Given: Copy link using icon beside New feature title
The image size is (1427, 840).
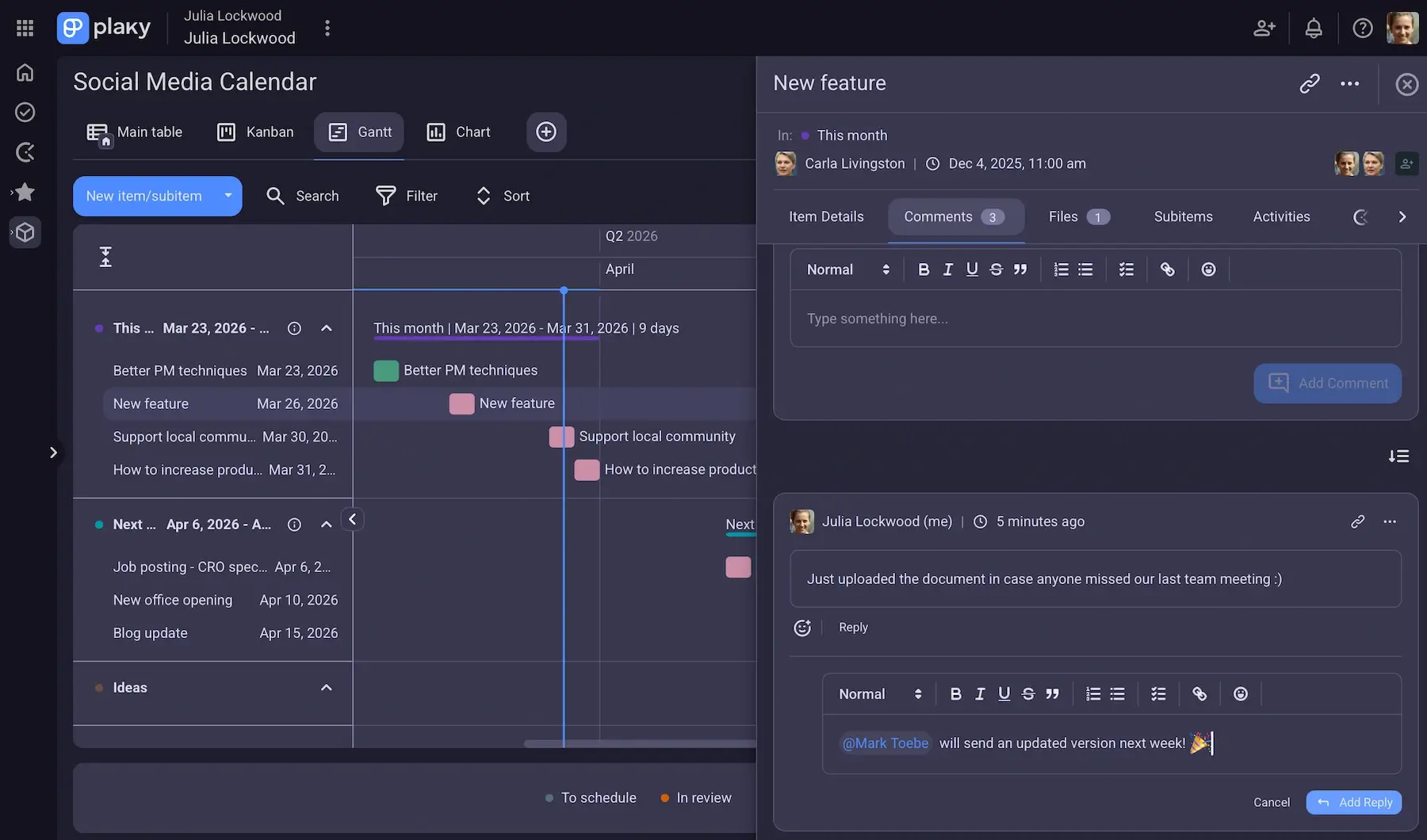Looking at the screenshot, I should coord(1309,83).
